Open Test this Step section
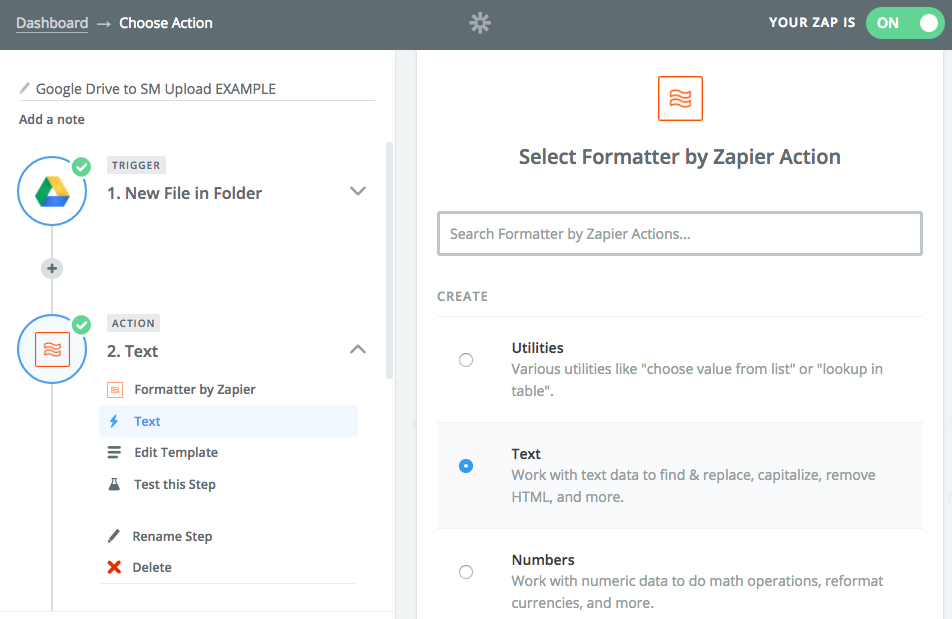The width and height of the screenshot is (952, 619). pos(175,484)
